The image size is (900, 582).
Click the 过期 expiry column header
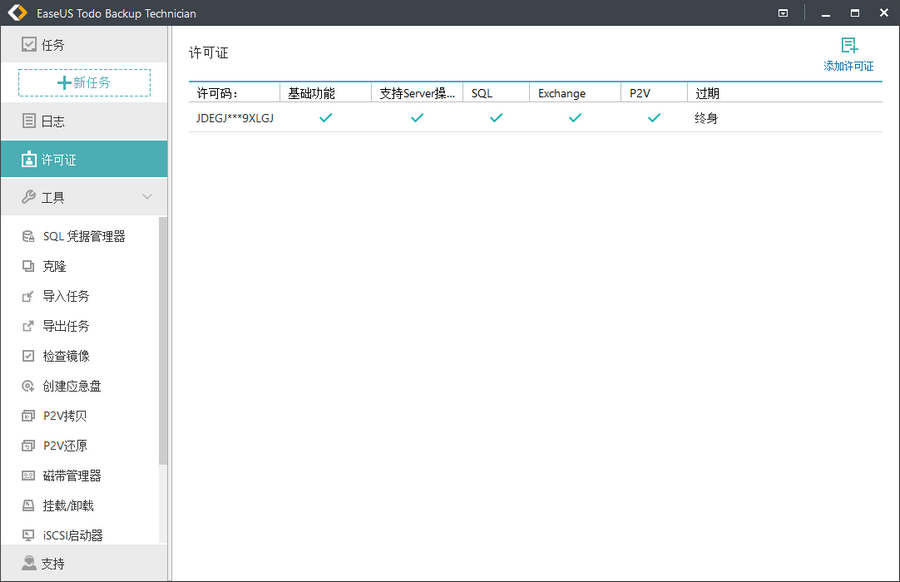[785, 93]
